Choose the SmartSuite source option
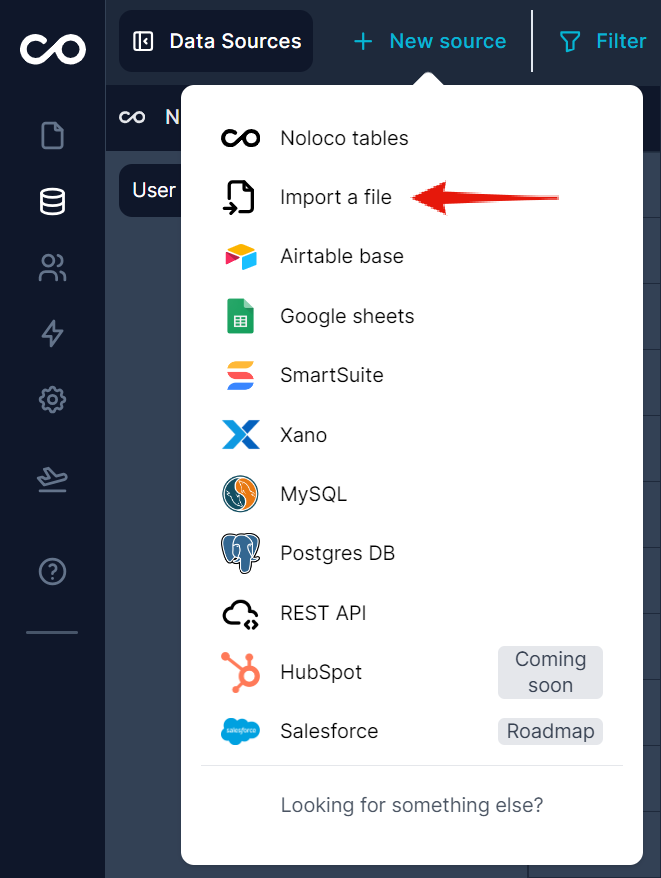This screenshot has height=878, width=661. pos(331,375)
